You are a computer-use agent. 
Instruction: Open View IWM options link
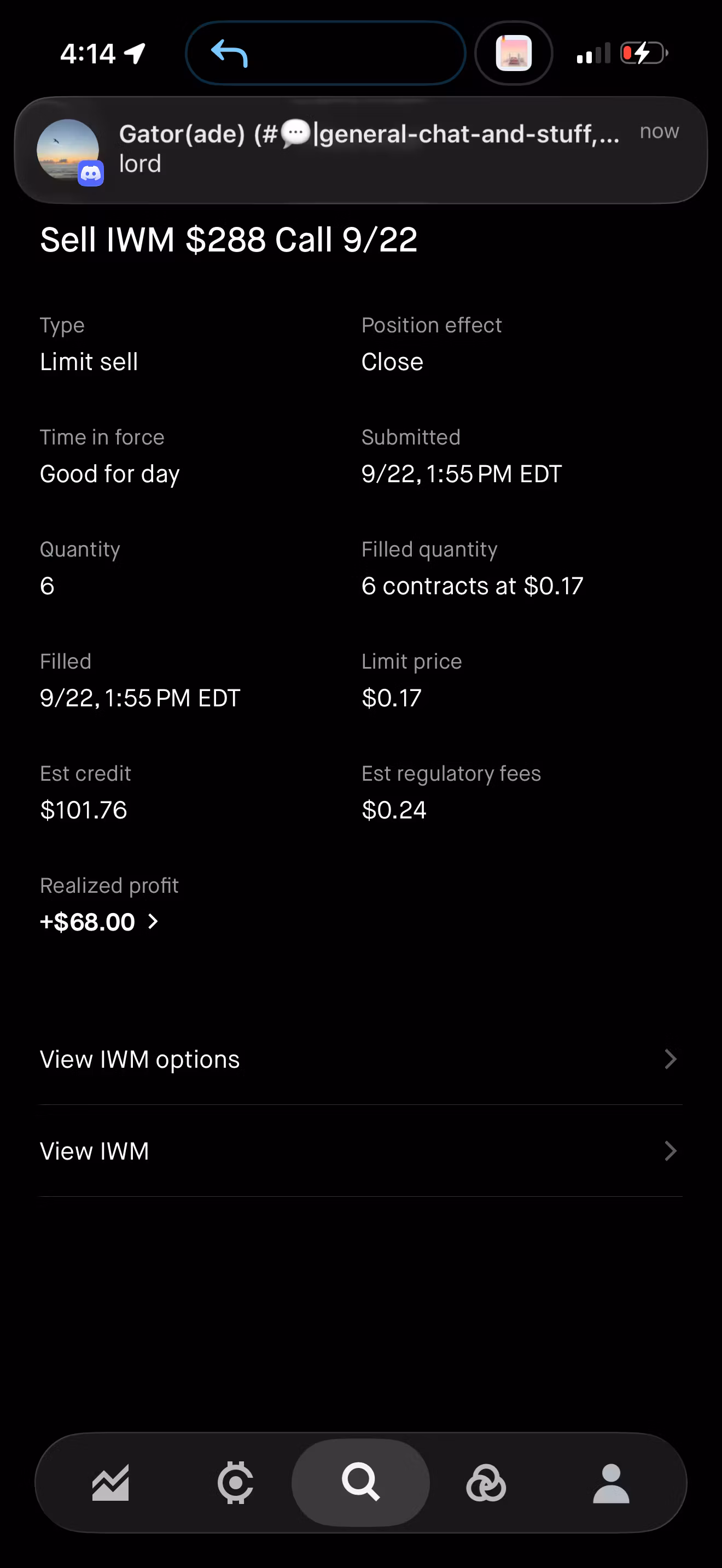(x=361, y=1059)
